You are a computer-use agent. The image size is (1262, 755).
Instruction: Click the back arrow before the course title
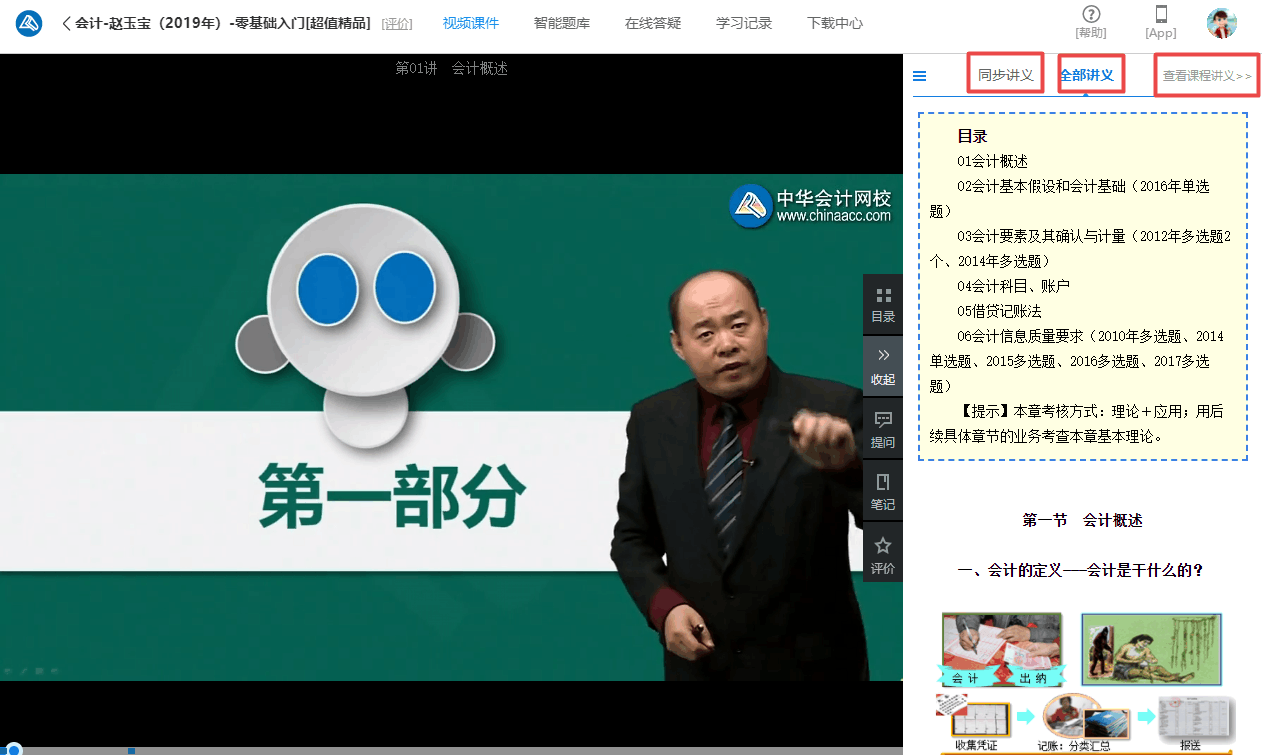tap(66, 23)
